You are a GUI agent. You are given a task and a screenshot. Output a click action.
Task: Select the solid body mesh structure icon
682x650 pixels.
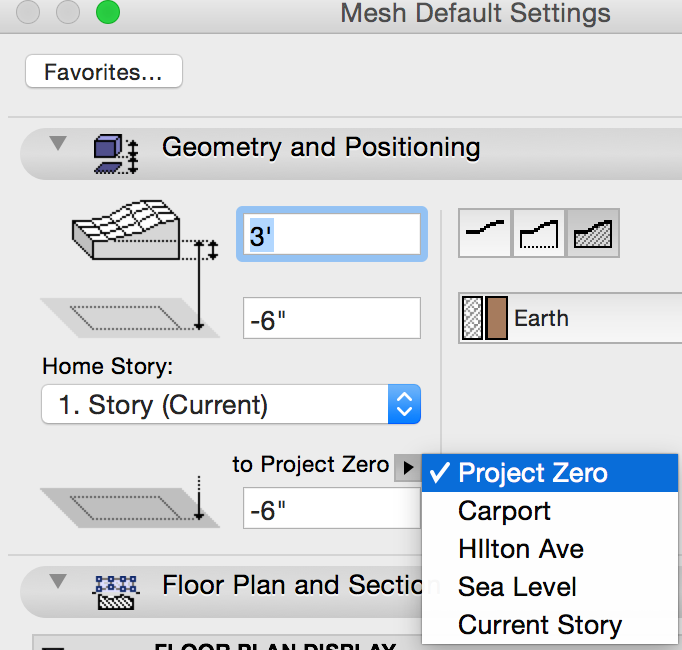pyautogui.click(x=594, y=234)
